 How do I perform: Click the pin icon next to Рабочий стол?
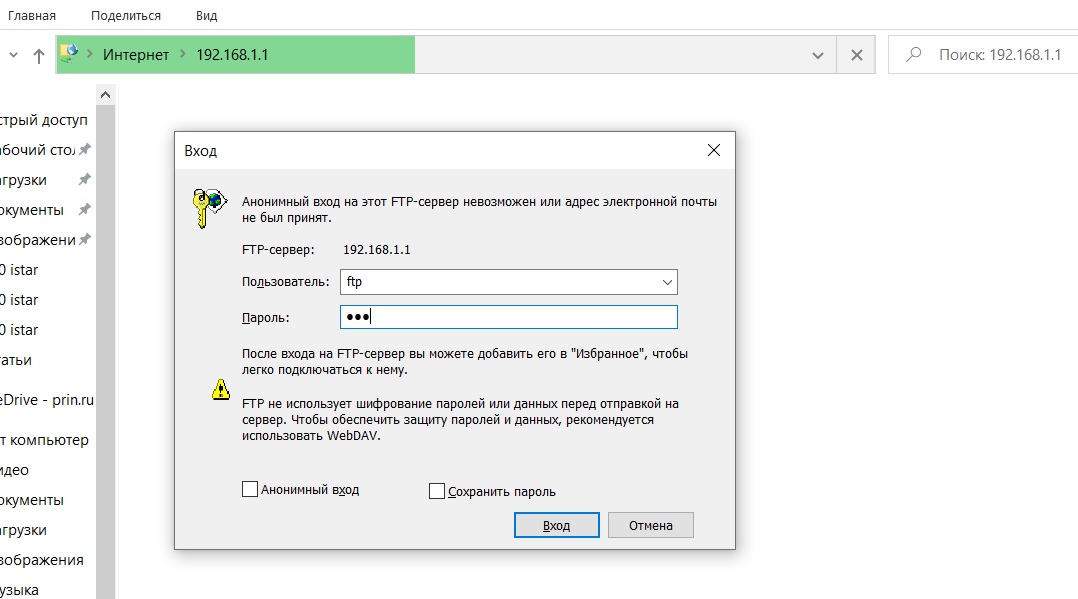click(85, 149)
